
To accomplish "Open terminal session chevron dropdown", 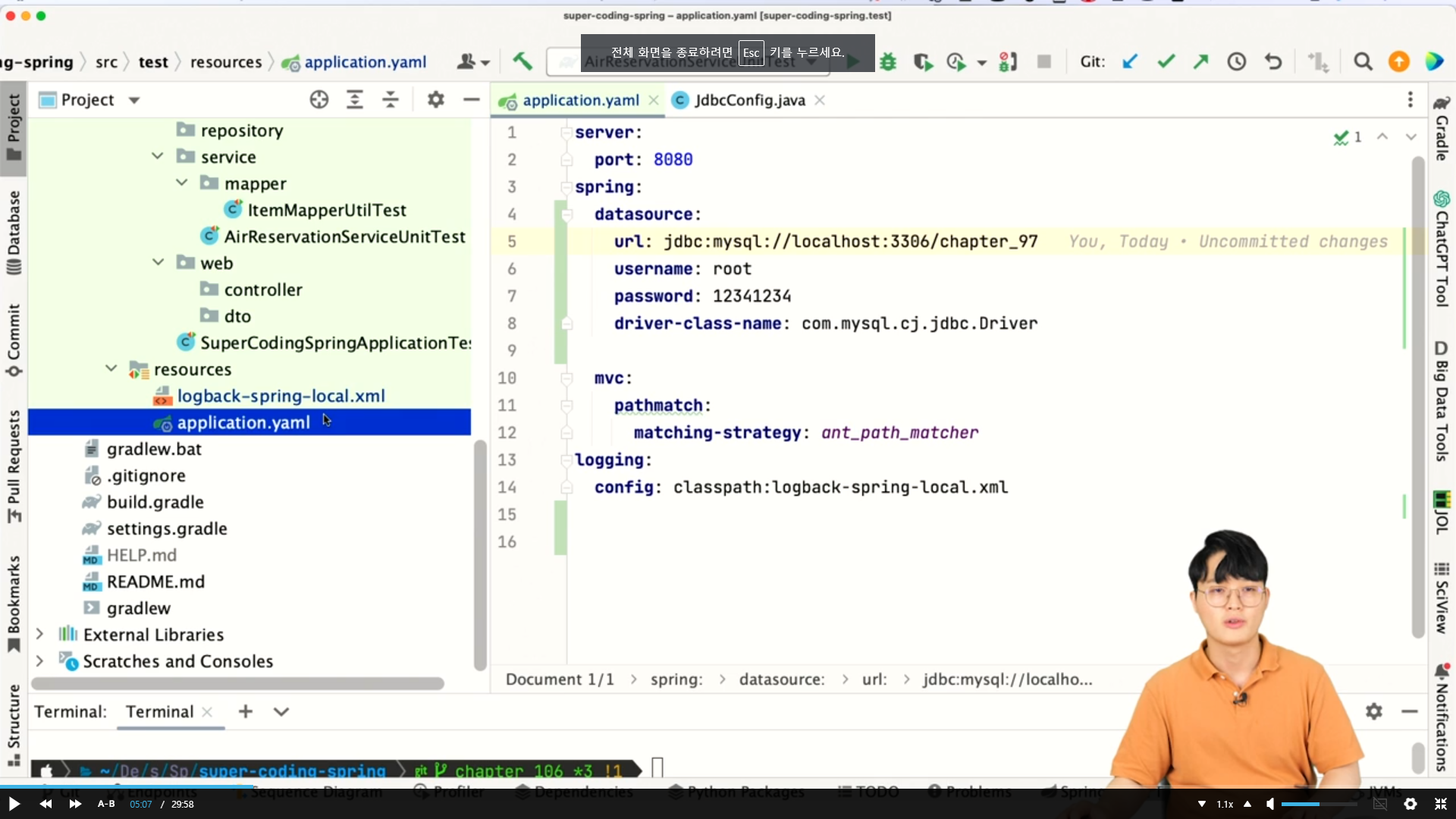I will [x=281, y=711].
